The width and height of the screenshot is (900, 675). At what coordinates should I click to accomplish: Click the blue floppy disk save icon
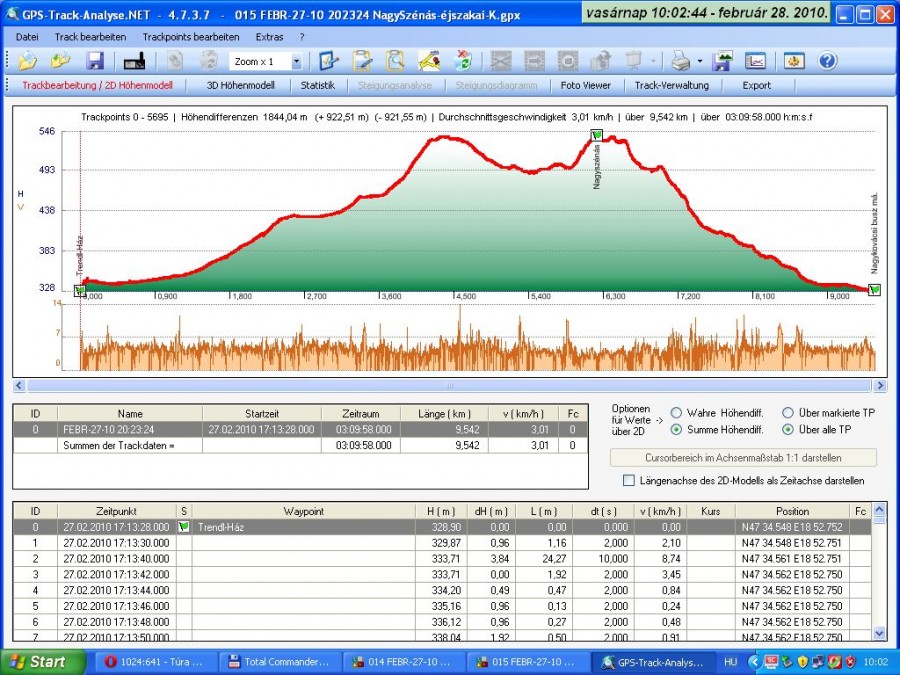tap(95, 61)
